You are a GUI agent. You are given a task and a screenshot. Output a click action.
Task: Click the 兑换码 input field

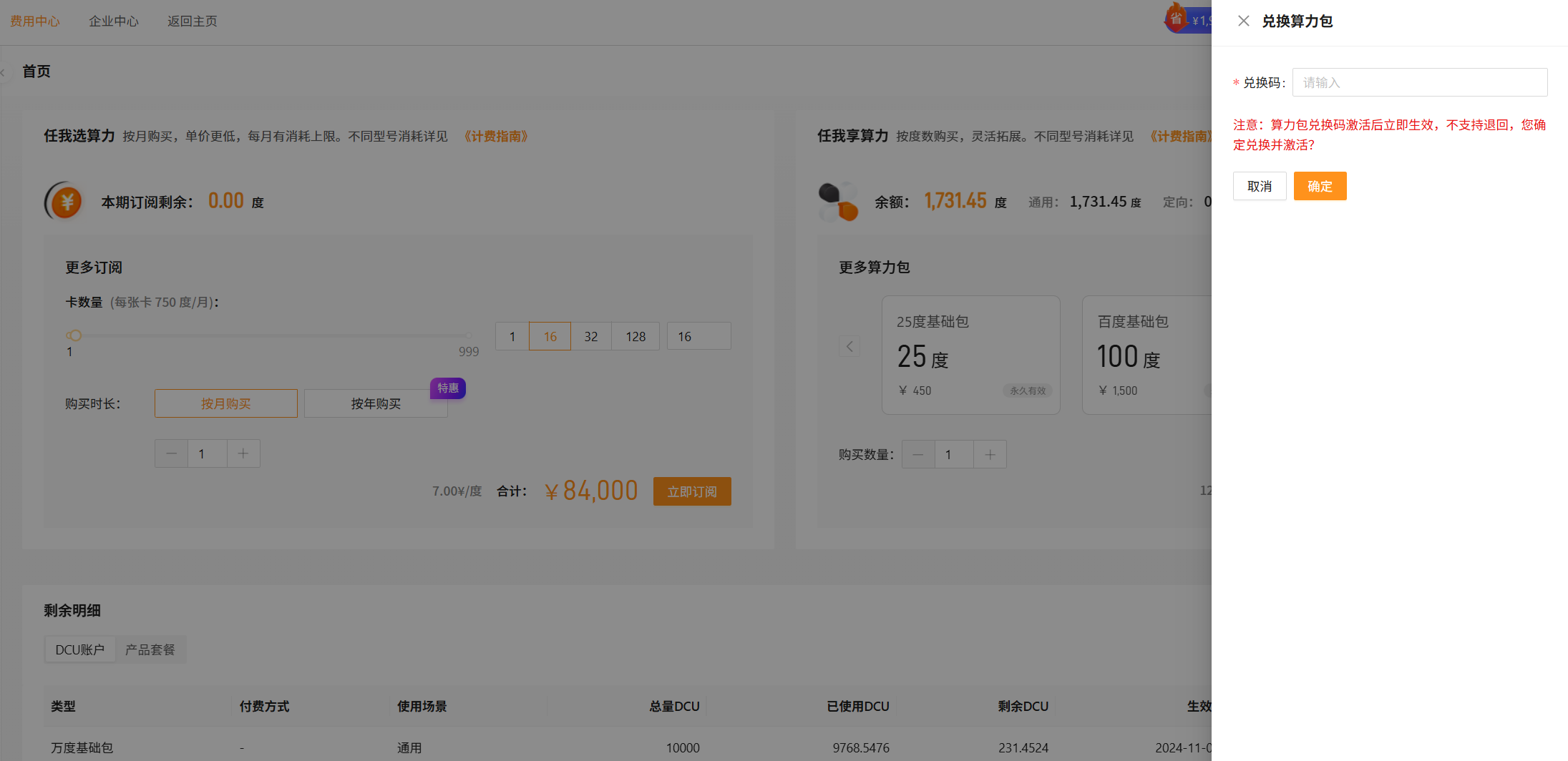pyautogui.click(x=1419, y=82)
